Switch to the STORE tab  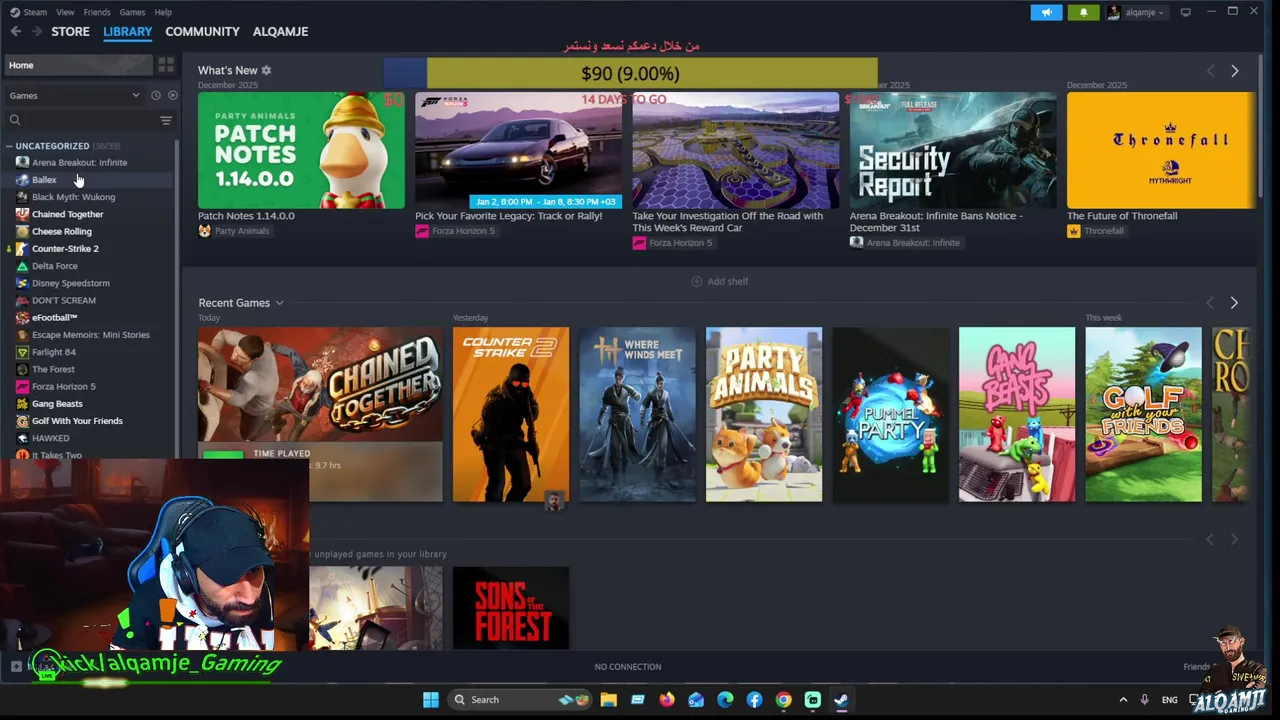point(70,31)
